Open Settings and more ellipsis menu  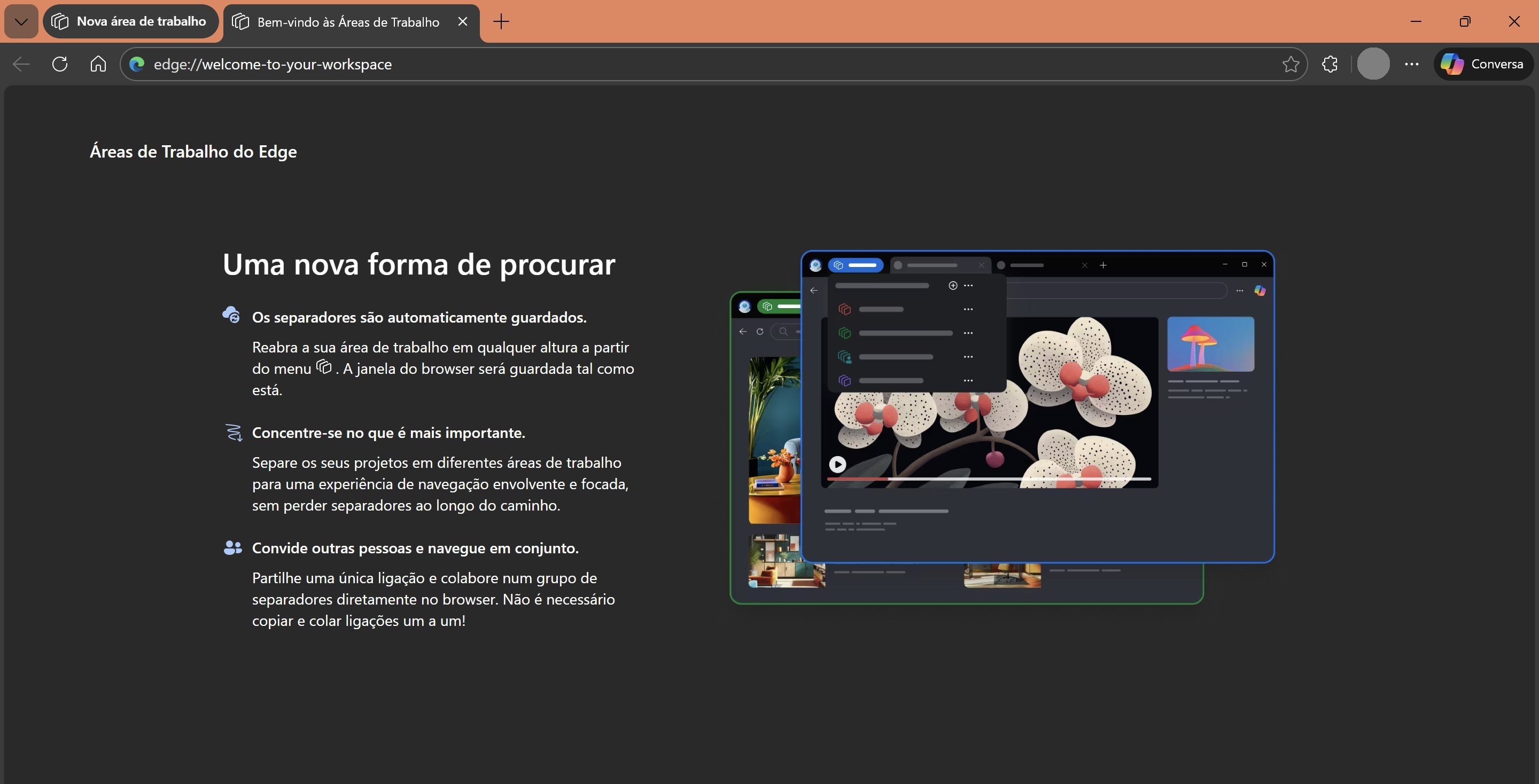coord(1412,64)
